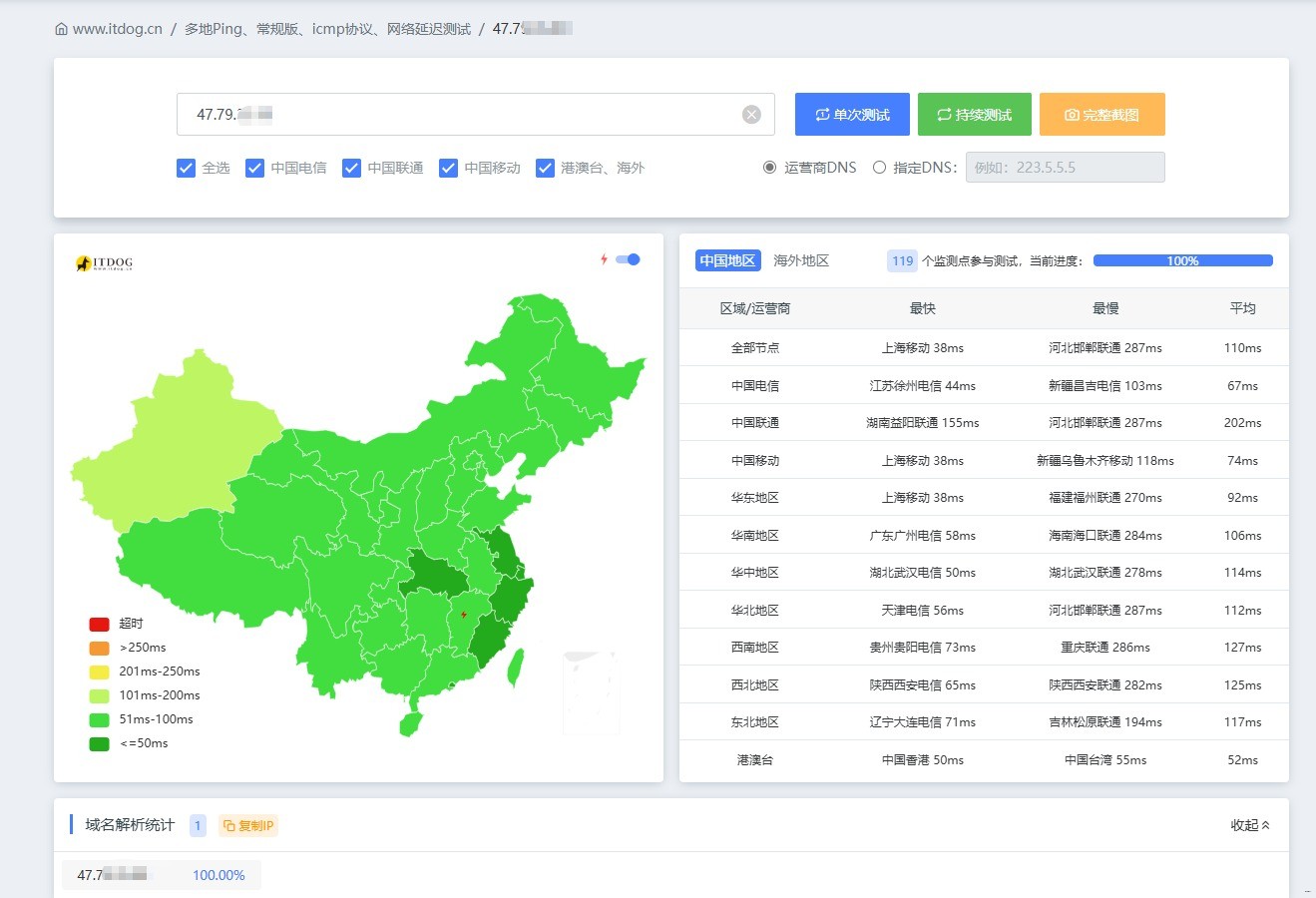Uncheck the 中国电信 checkbox

point(254,168)
